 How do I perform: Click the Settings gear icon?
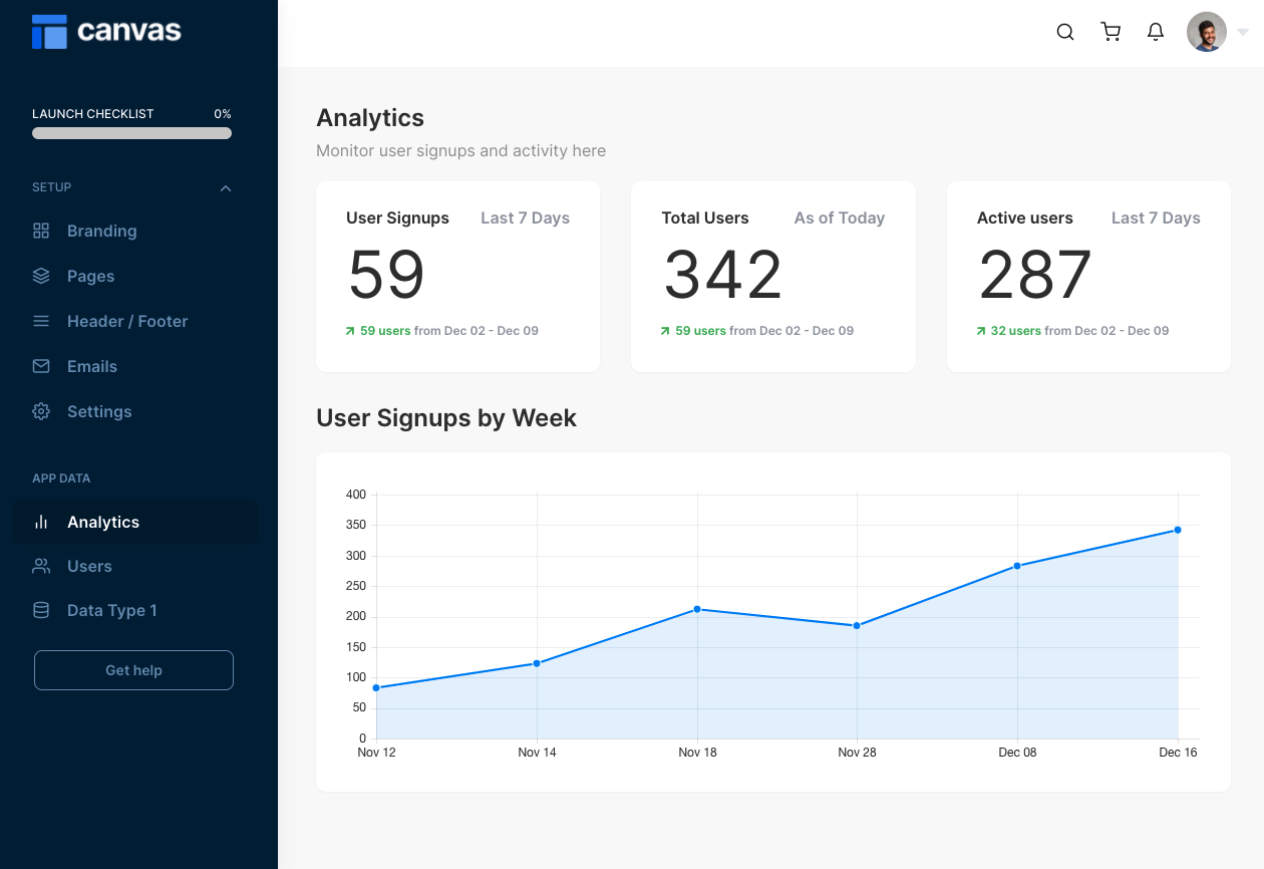(41, 411)
